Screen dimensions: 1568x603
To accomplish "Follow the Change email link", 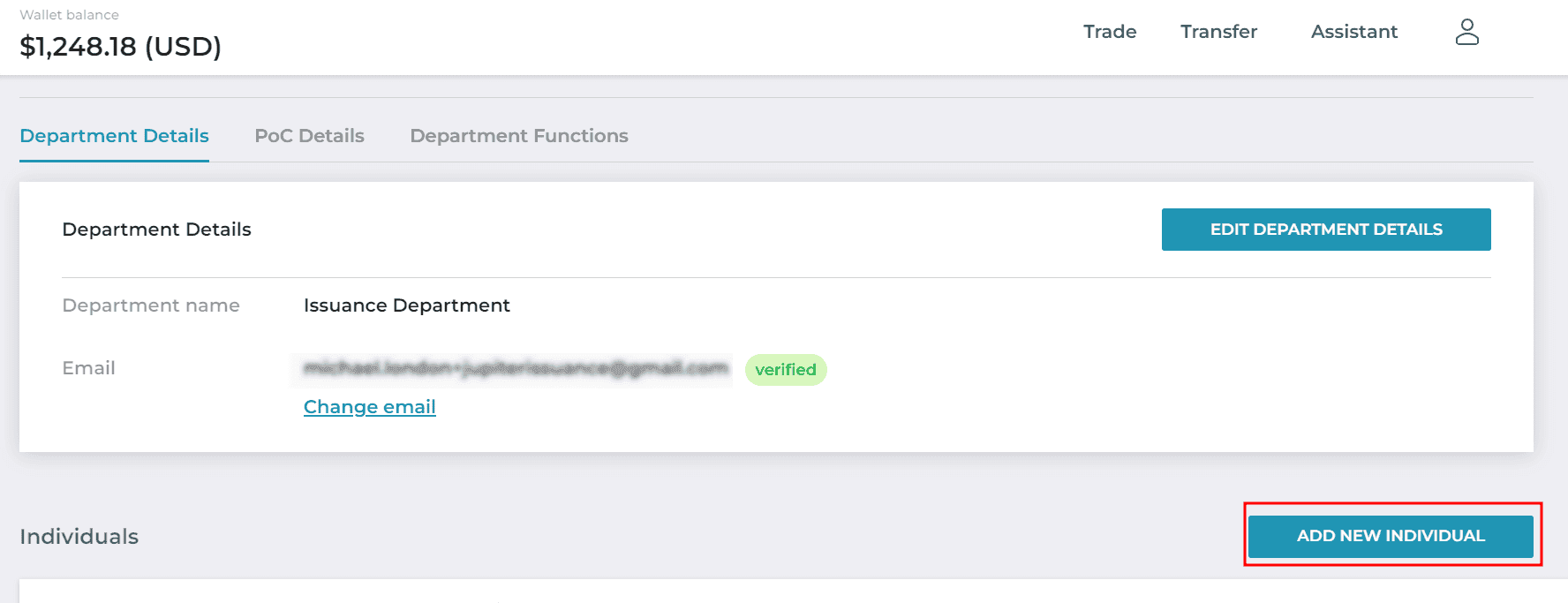I will pyautogui.click(x=370, y=407).
